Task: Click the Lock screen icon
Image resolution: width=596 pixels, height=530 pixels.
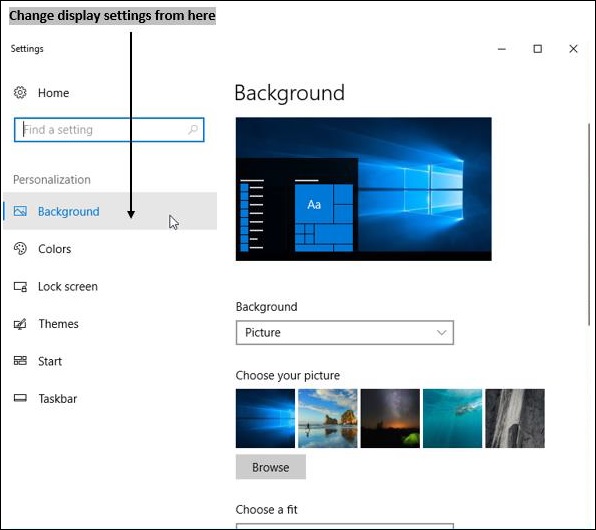Action: click(x=20, y=286)
